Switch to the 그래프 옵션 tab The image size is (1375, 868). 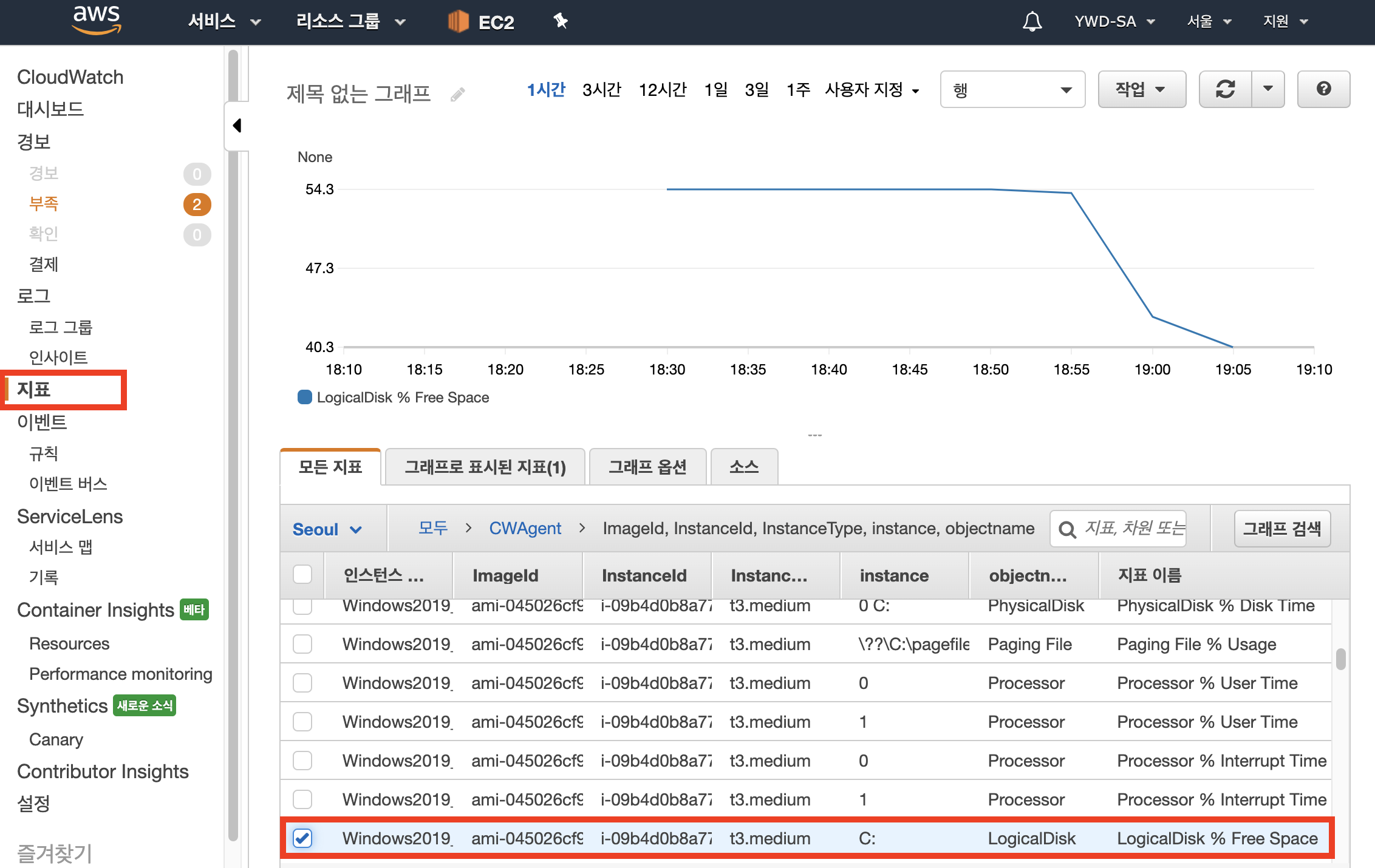click(647, 467)
